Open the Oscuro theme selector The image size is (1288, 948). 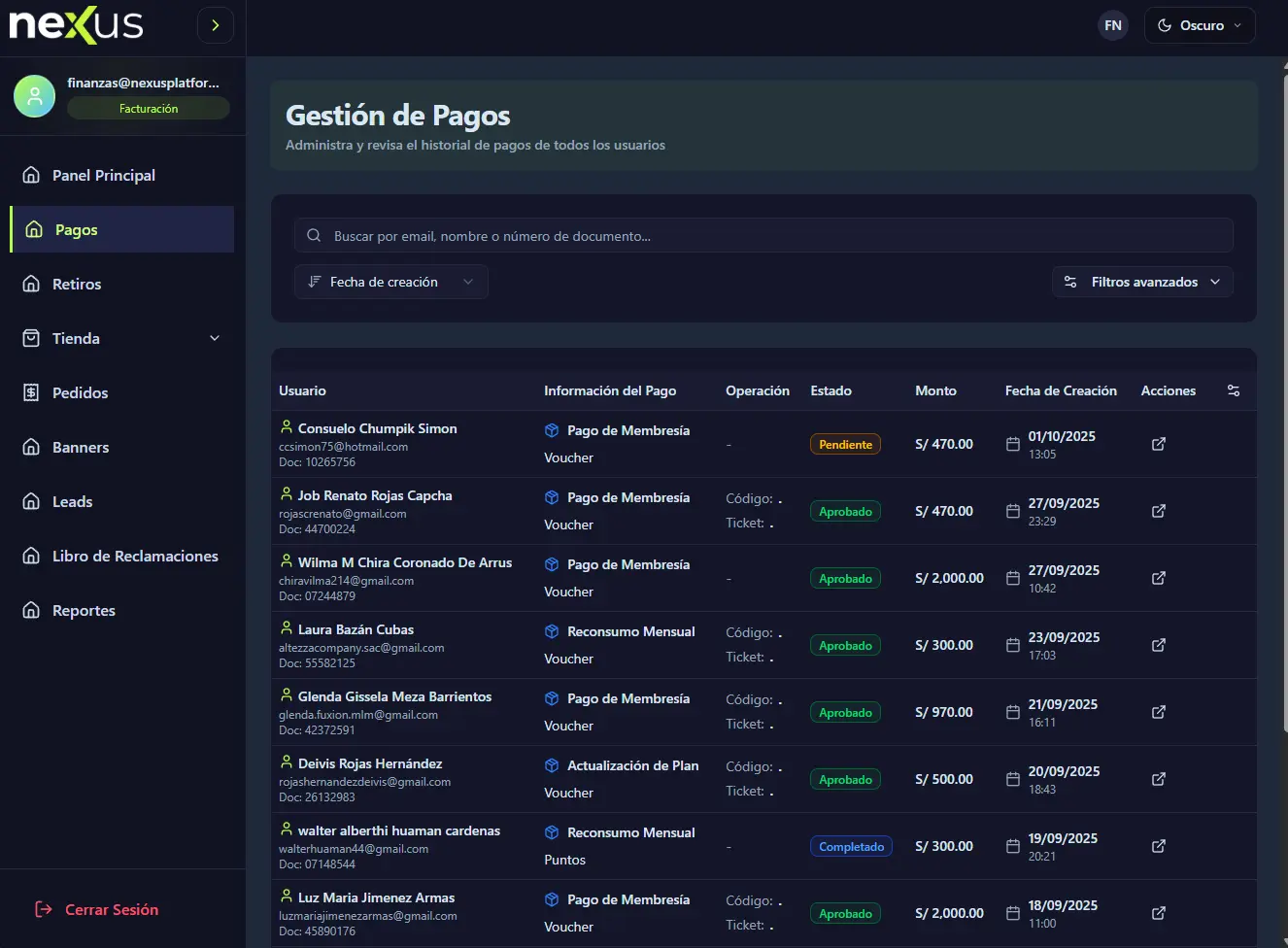[1200, 25]
